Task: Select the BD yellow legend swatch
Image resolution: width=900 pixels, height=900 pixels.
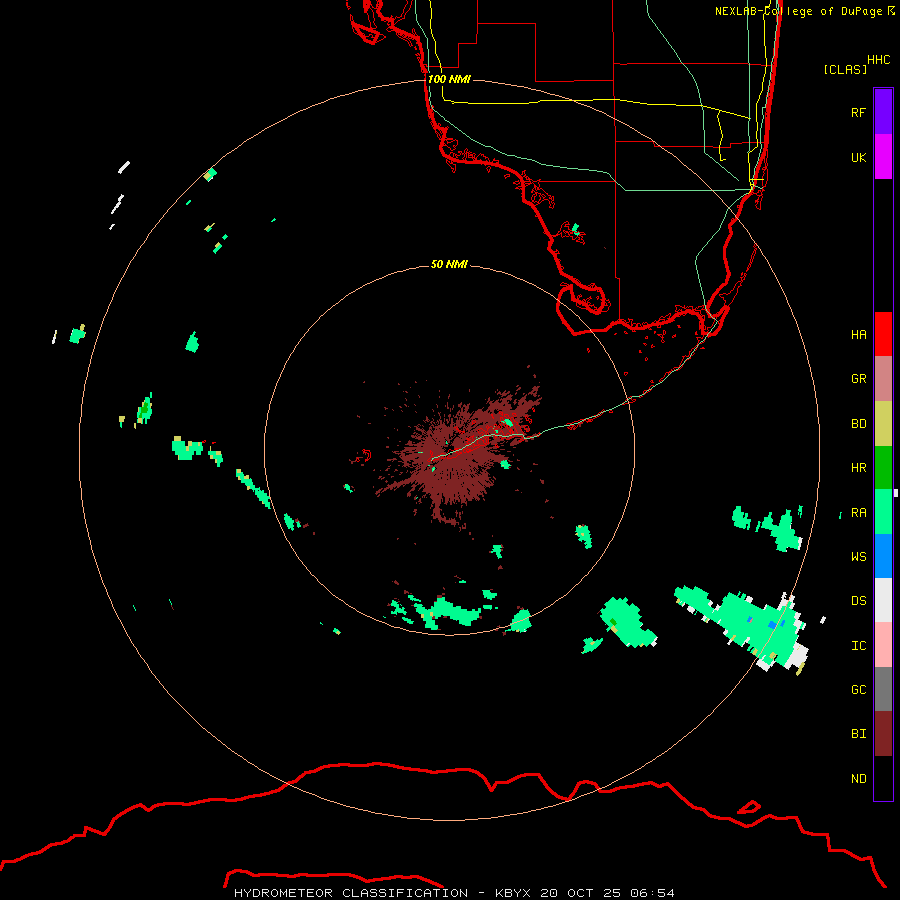Action: coord(883,424)
